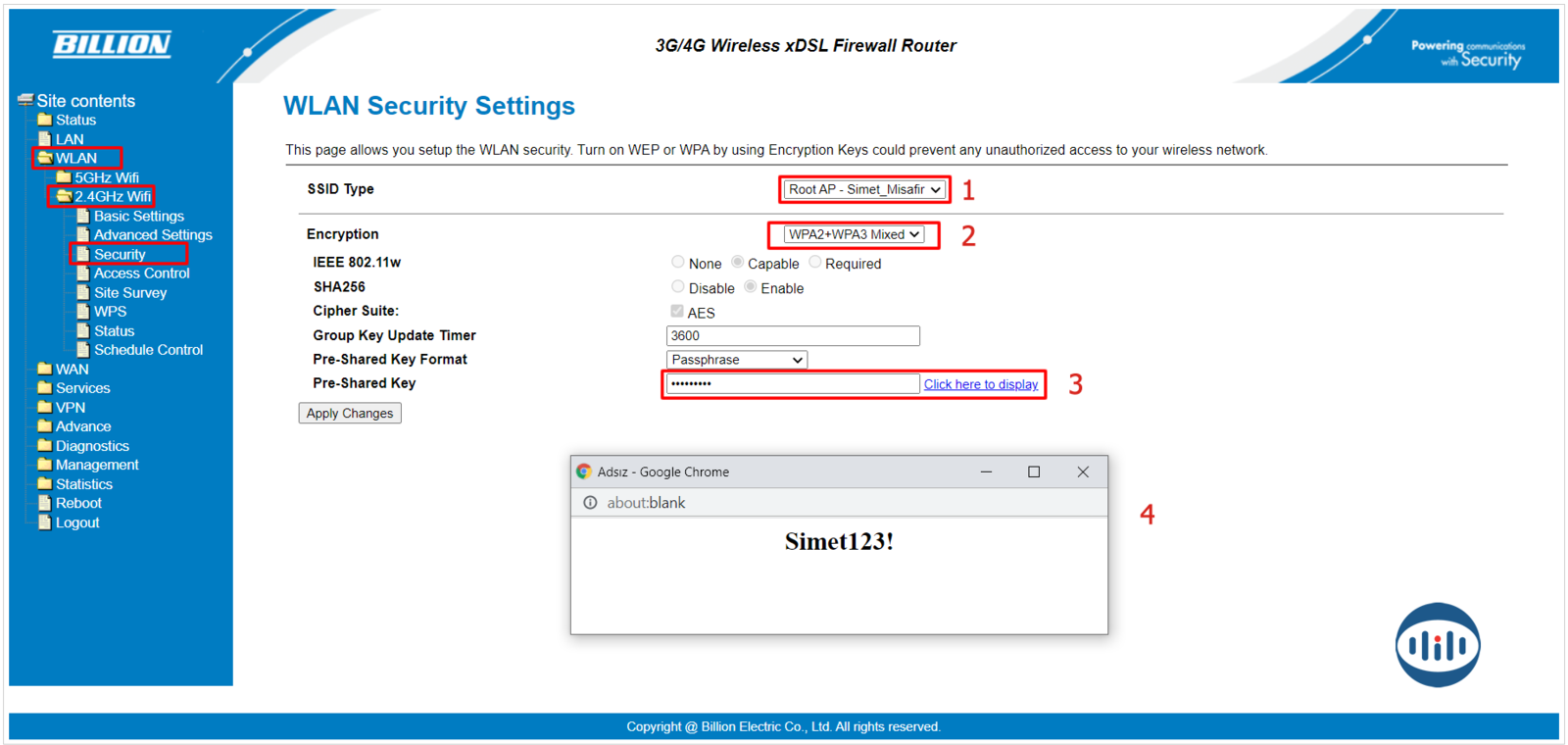Open Access Control in the sidebar
1568x745 pixels.
pos(141,273)
